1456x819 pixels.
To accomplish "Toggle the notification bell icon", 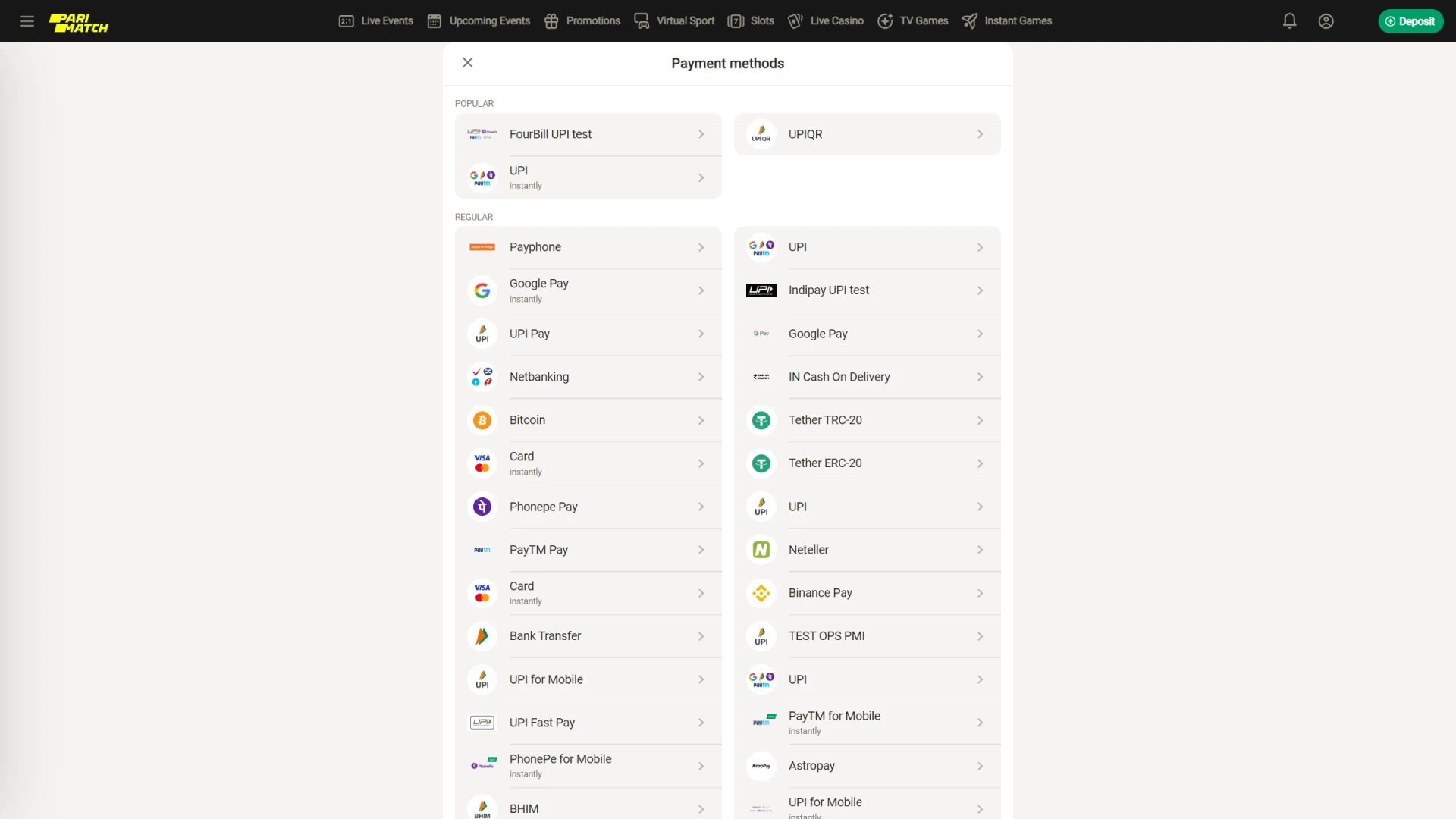I will 1290,20.
